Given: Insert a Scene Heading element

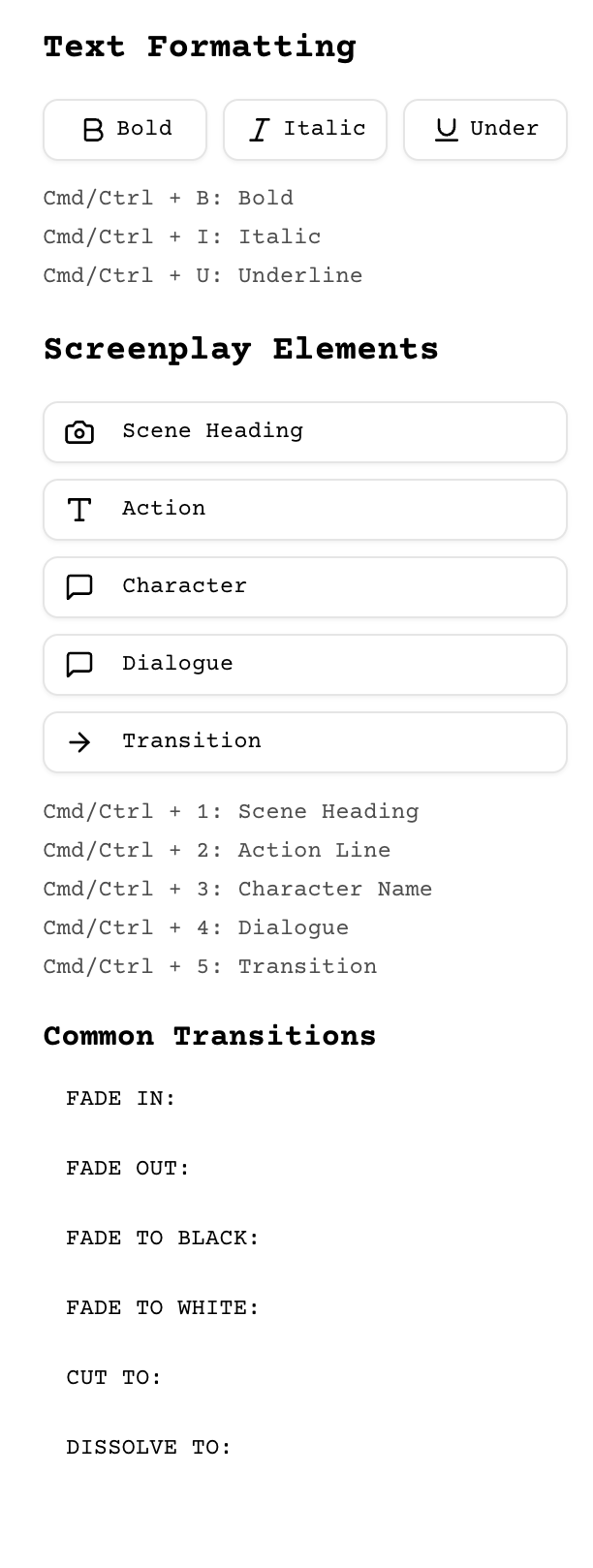Looking at the screenshot, I should tap(305, 432).
